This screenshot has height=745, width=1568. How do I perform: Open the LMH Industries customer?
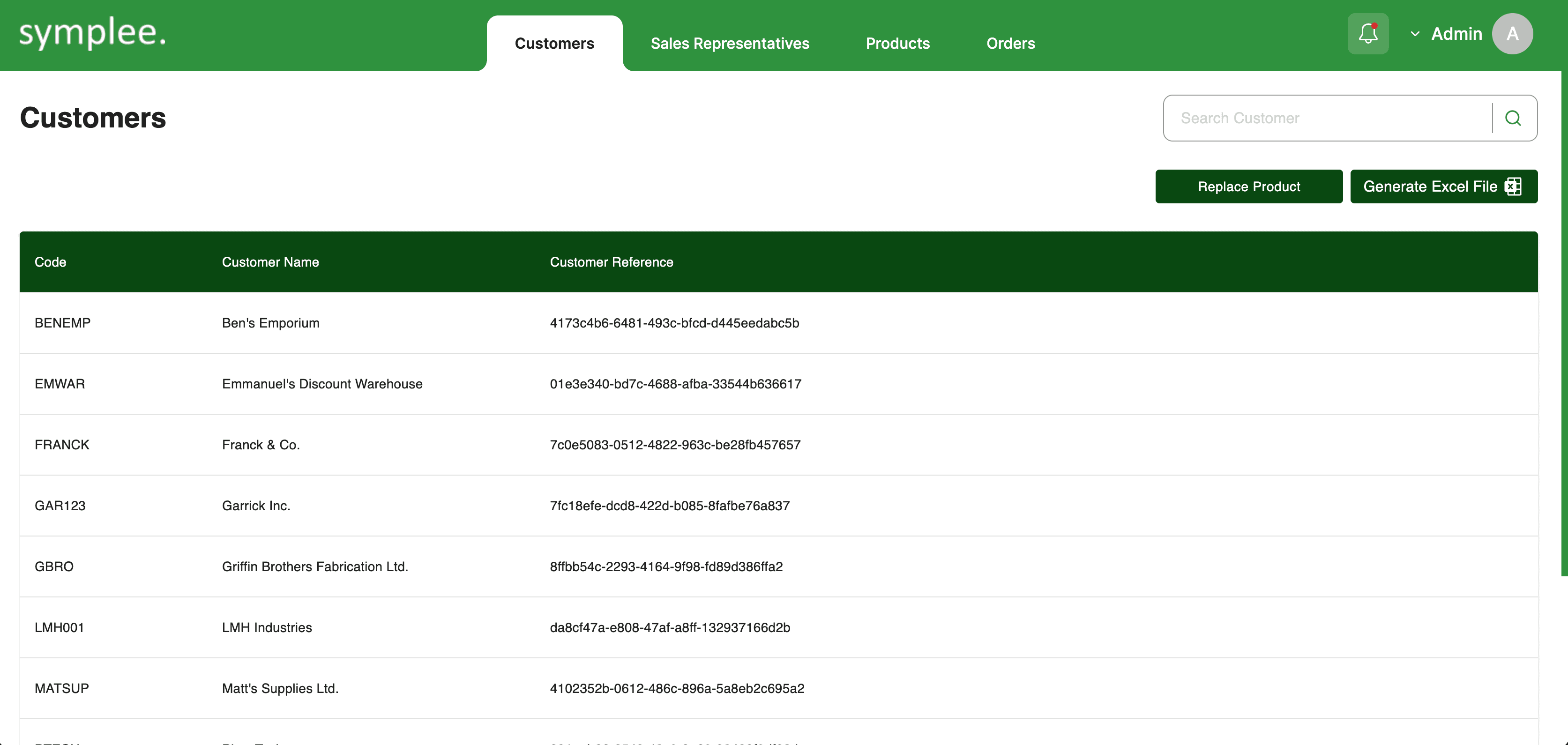click(267, 627)
